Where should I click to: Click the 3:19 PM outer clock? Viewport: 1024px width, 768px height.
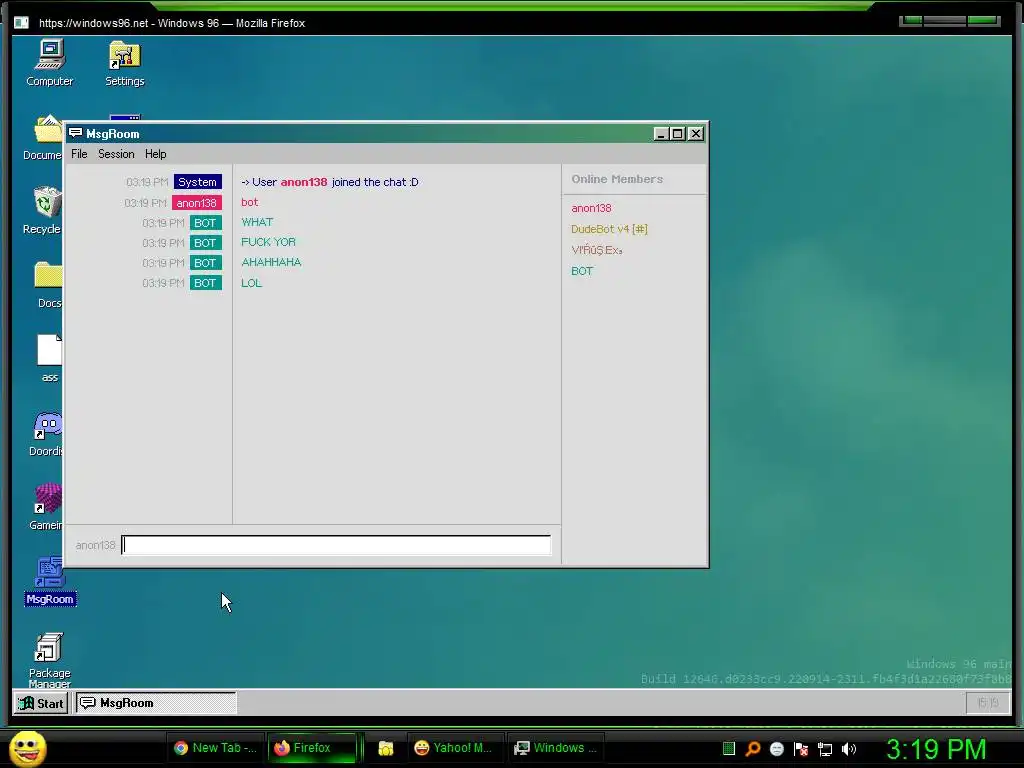(936, 749)
